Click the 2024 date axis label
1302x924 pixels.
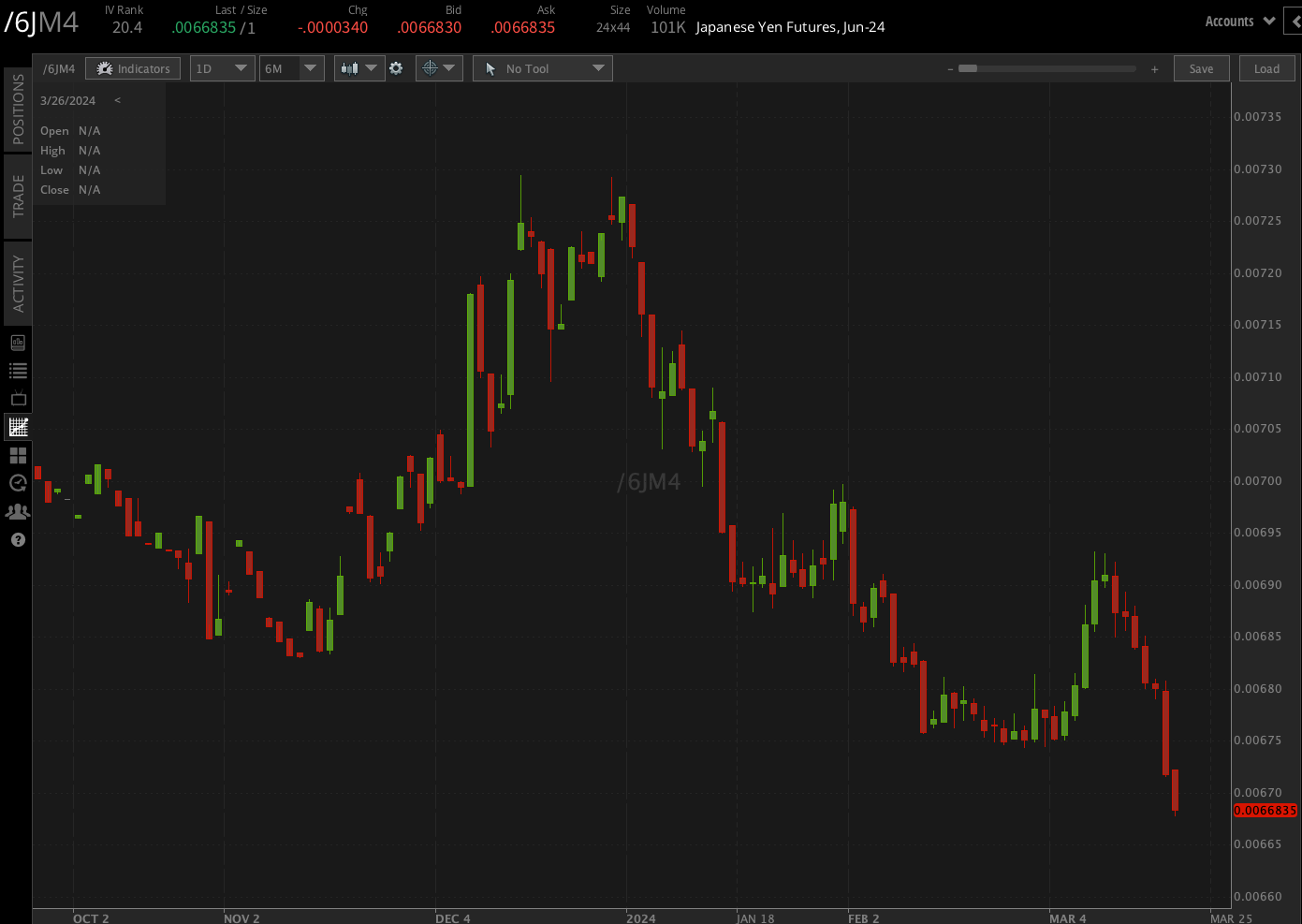[x=641, y=917]
